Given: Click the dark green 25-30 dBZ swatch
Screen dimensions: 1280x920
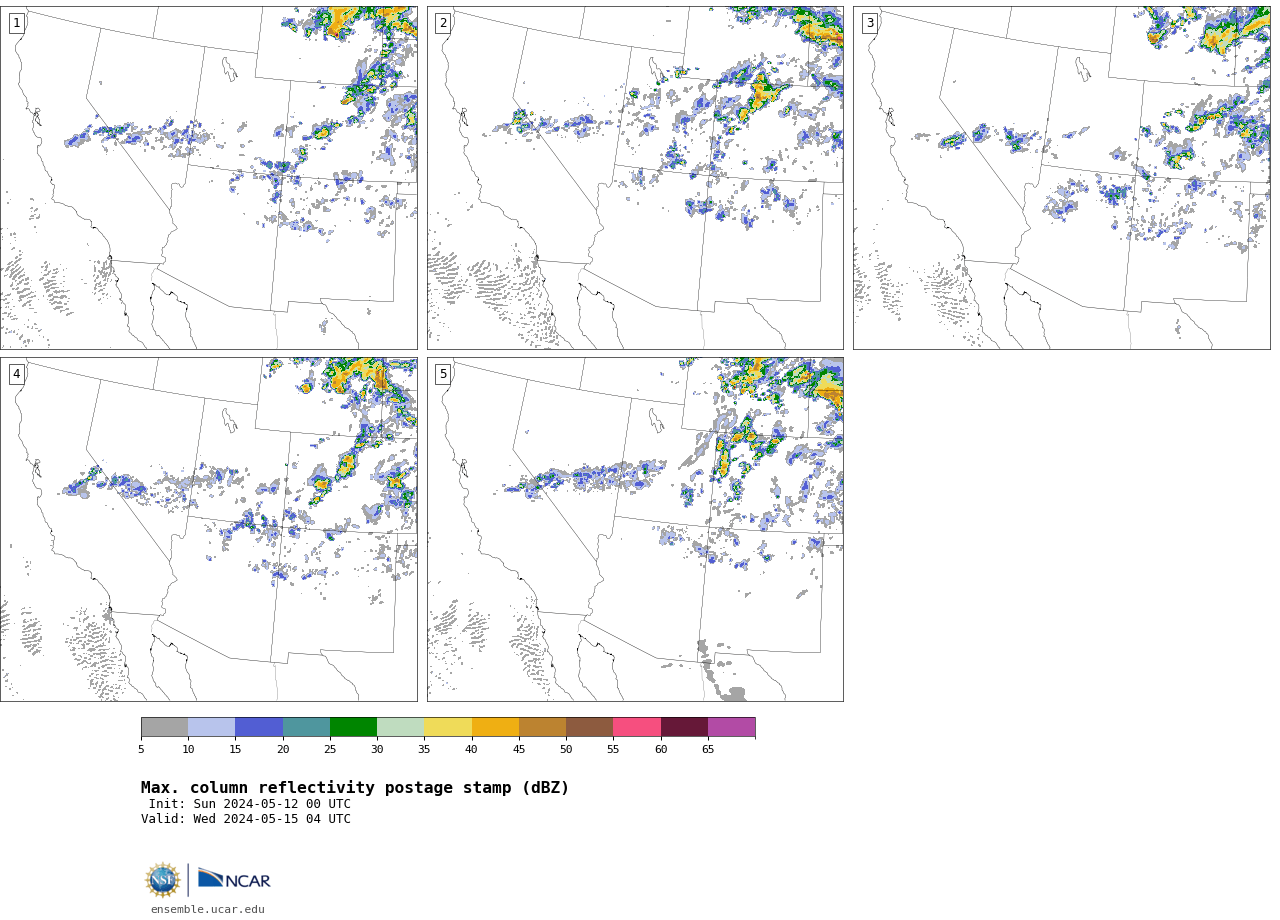Looking at the screenshot, I should (x=353, y=727).
